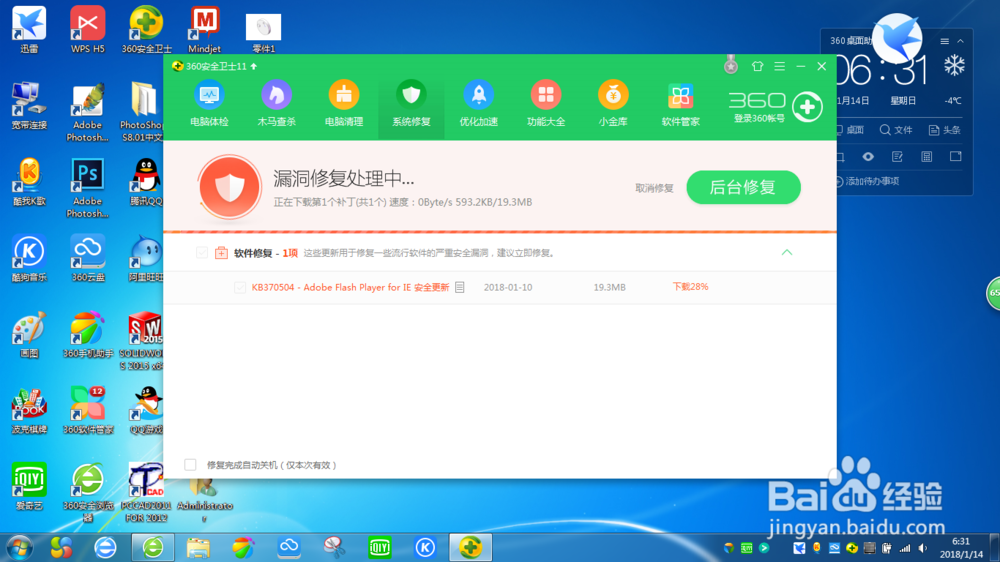1000x562 pixels.
Task: Open the 波克棋牌 desktop shortcut
Action: coord(29,410)
